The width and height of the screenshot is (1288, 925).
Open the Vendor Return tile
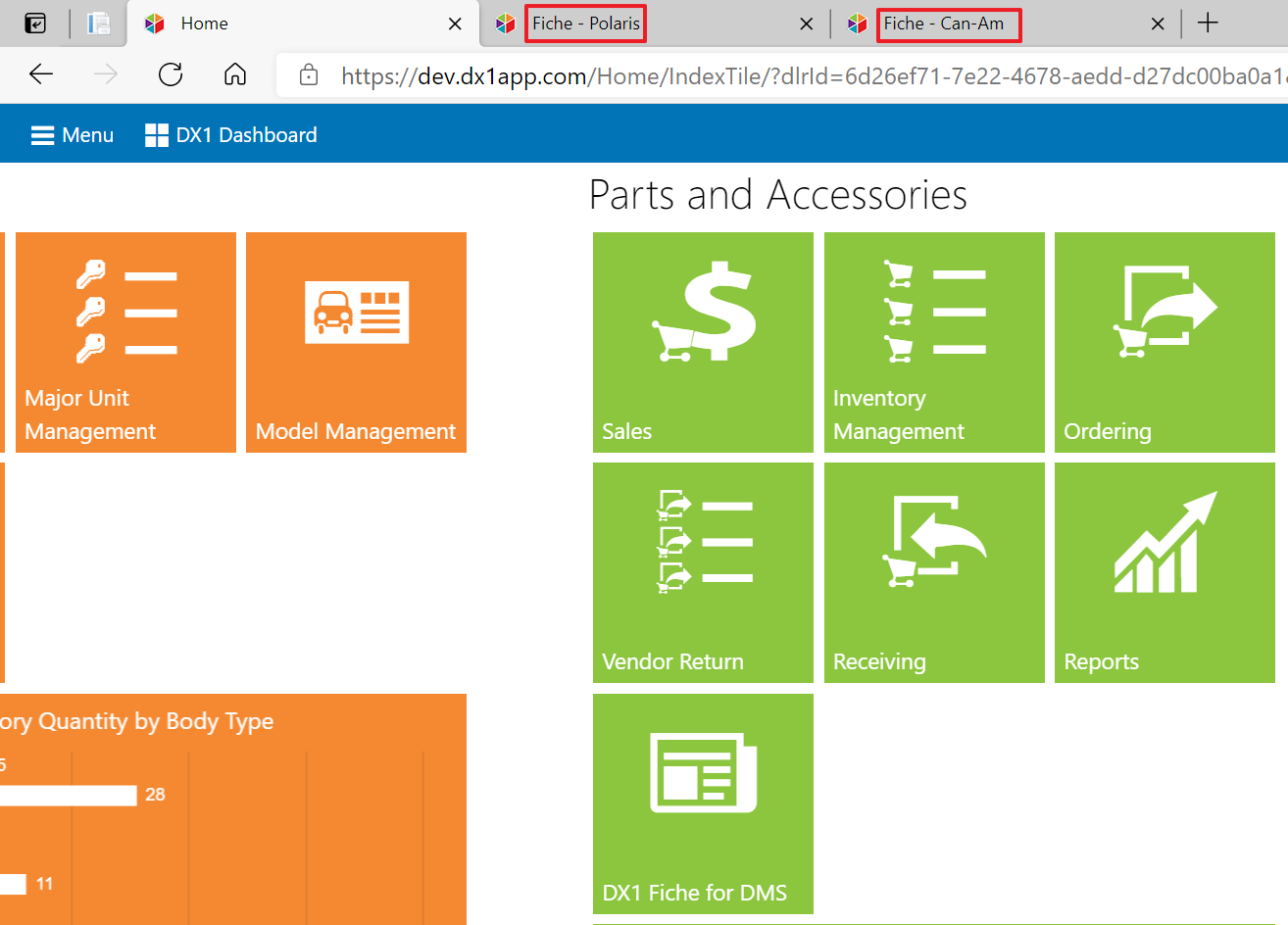[x=703, y=572]
